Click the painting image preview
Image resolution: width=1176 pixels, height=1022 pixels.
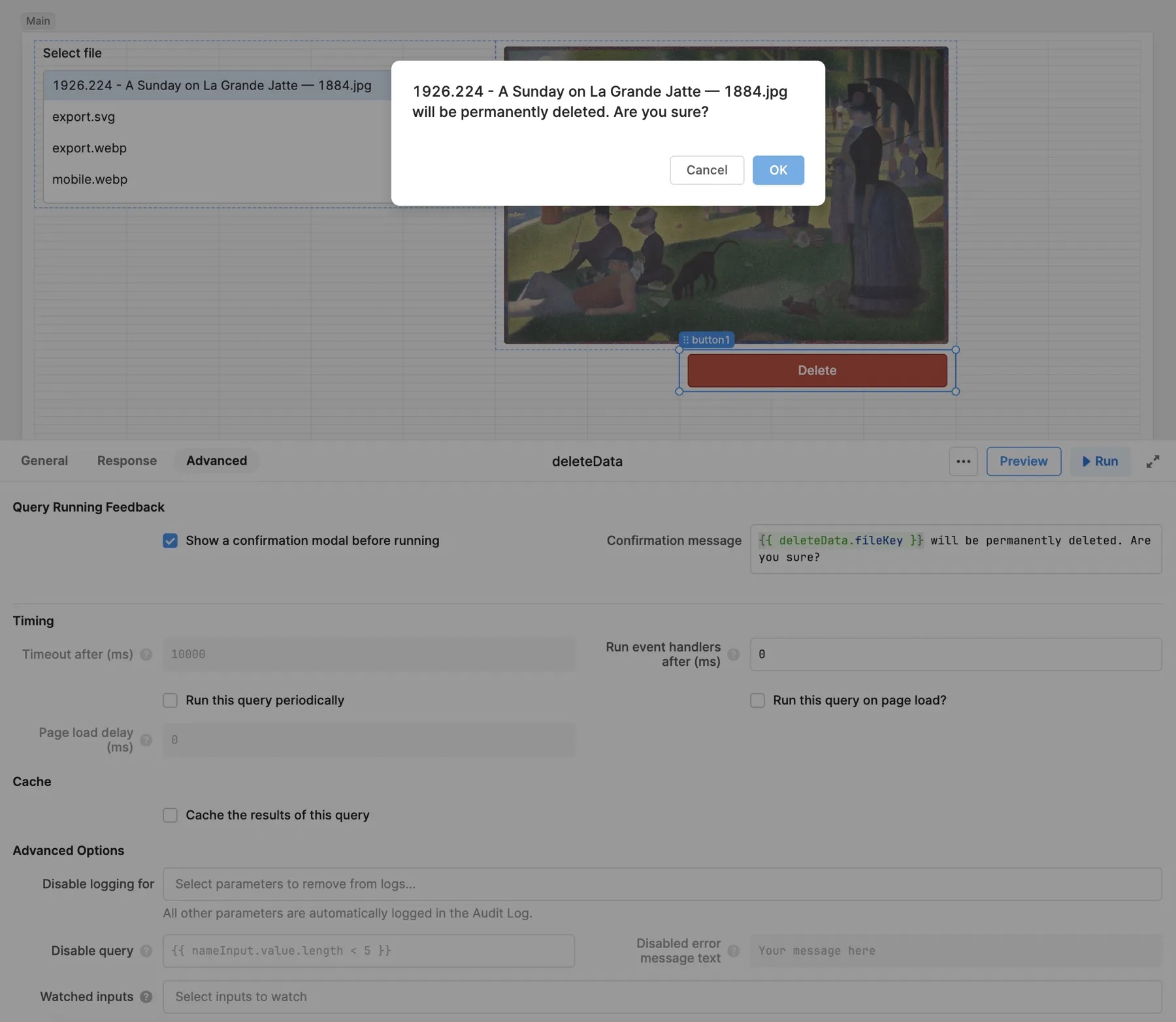(725, 274)
